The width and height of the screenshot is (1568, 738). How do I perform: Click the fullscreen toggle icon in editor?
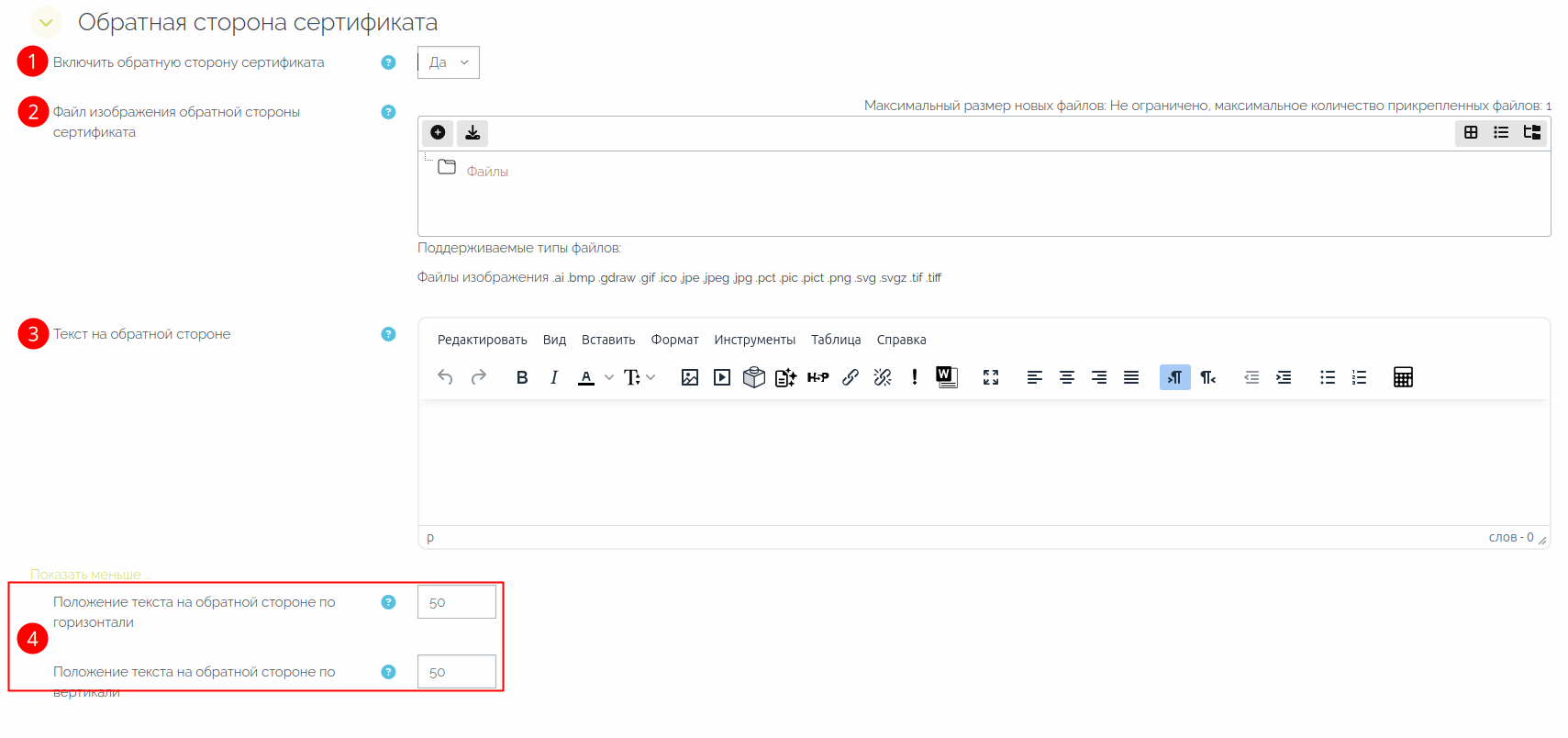point(991,377)
